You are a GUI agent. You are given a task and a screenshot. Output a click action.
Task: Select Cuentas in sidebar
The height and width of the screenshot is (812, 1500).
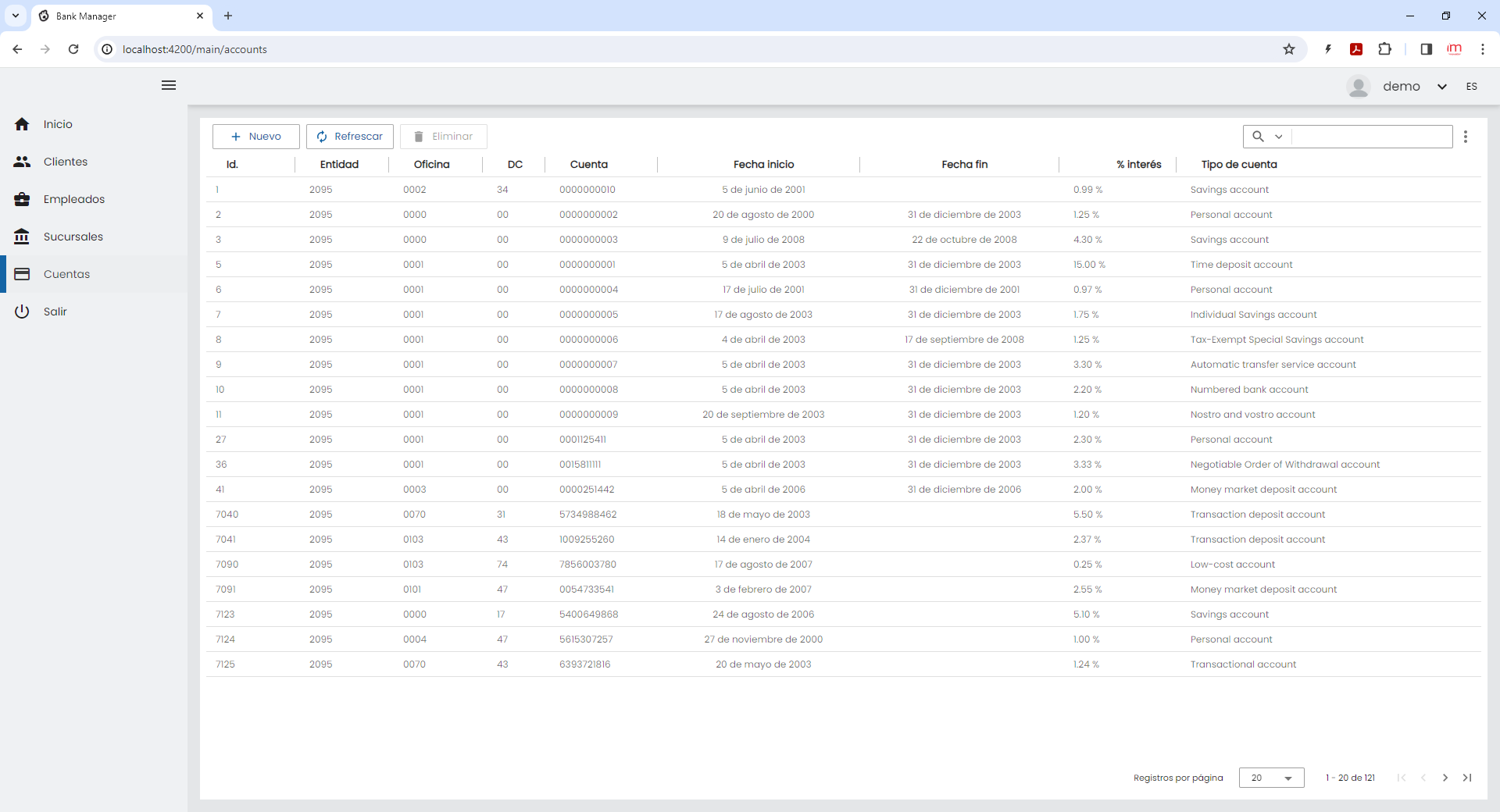tap(94, 274)
